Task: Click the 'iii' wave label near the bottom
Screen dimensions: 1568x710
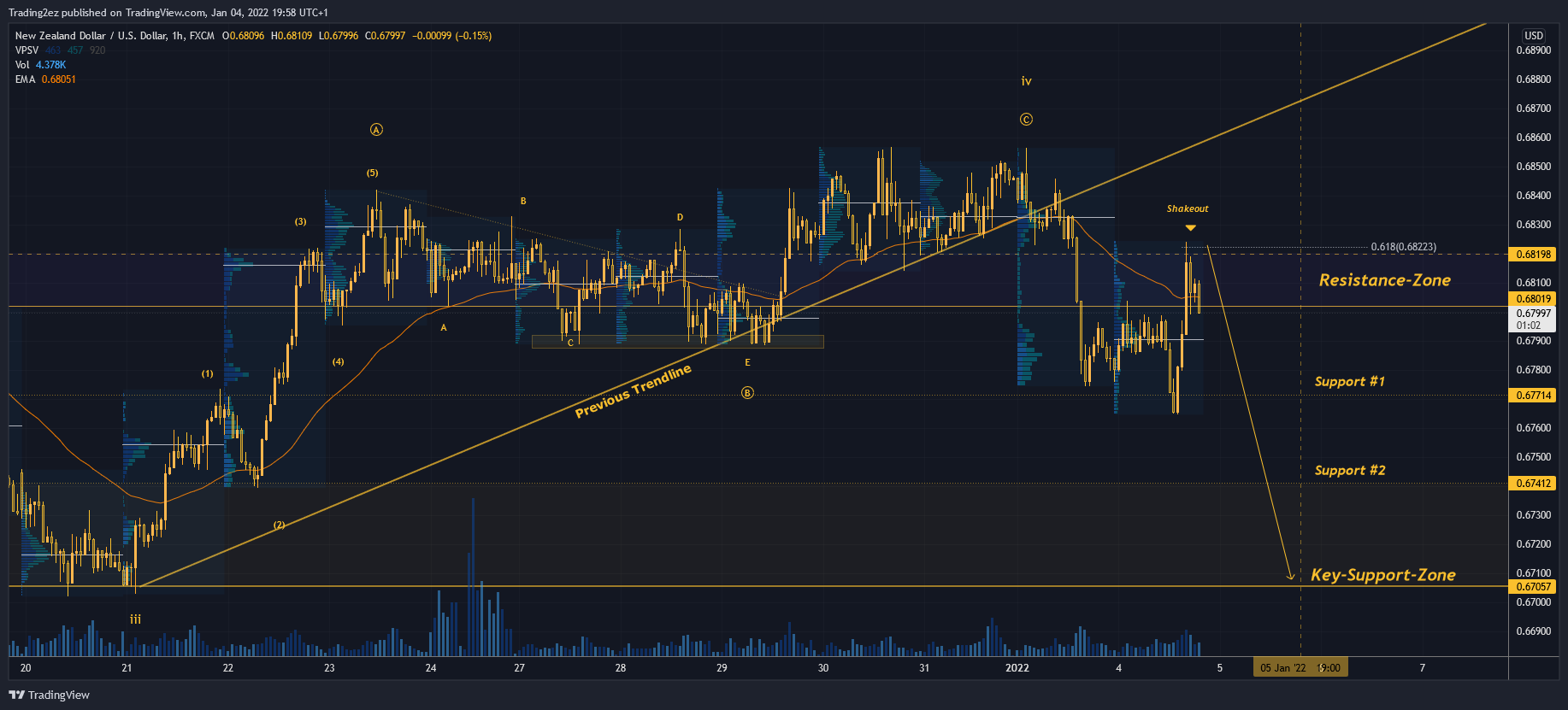Action: 135,619
